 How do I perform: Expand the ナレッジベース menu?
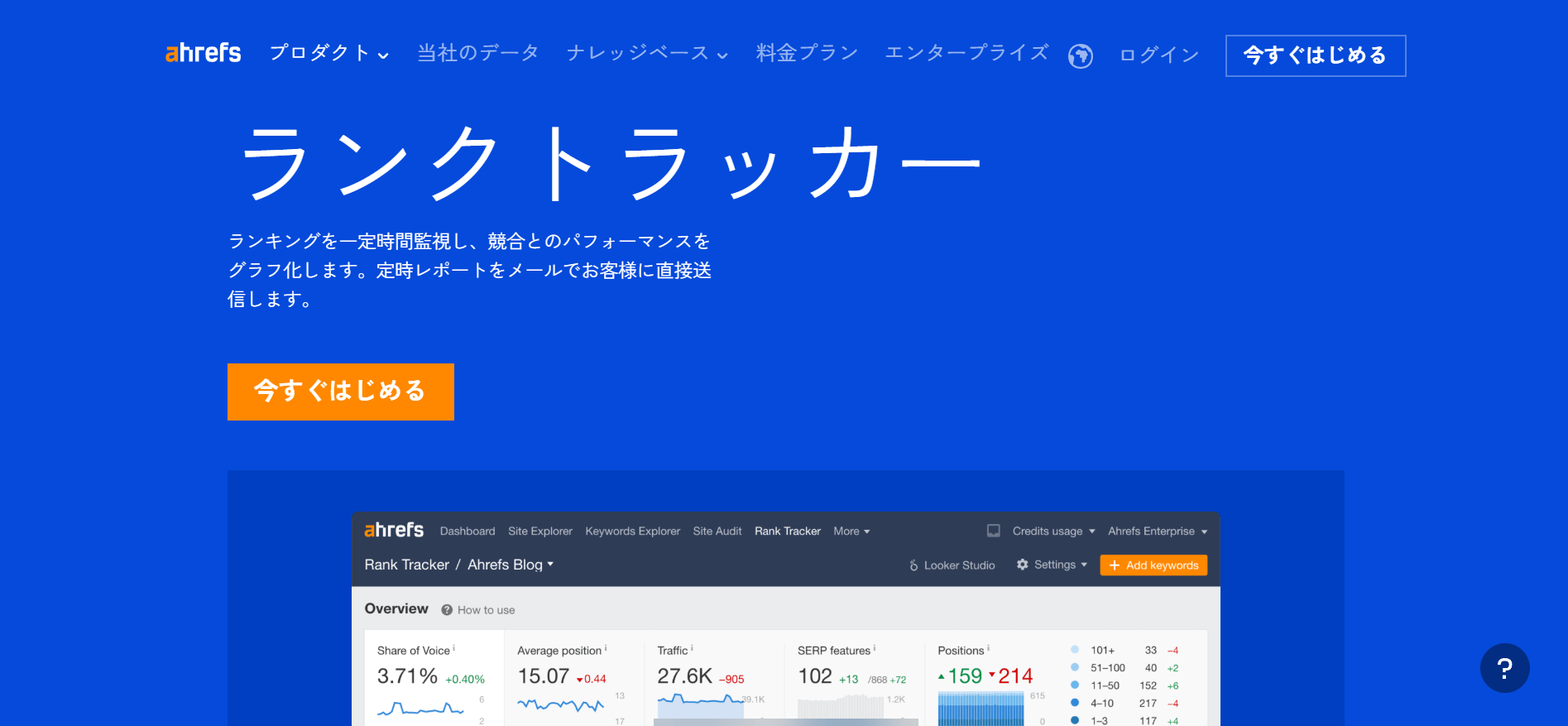[x=647, y=54]
